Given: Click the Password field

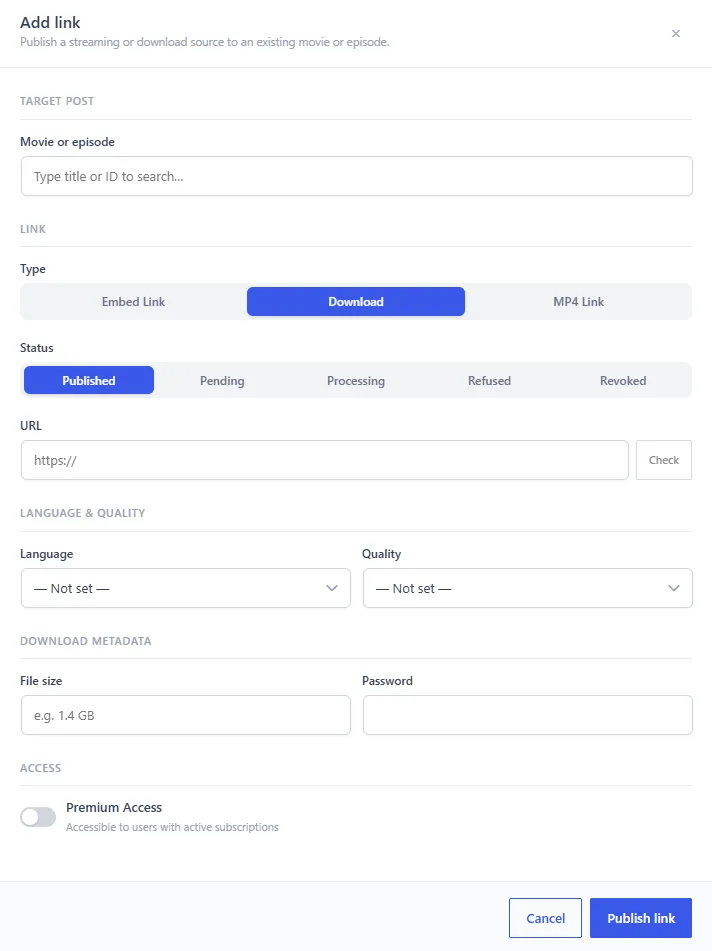Looking at the screenshot, I should [528, 715].
